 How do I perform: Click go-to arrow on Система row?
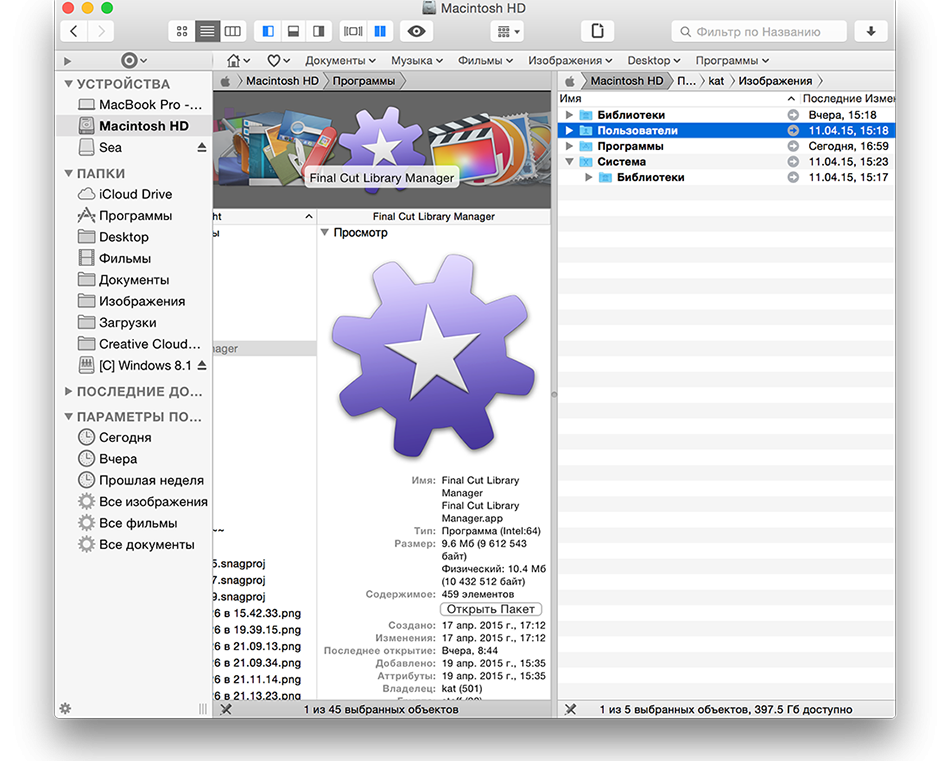click(793, 162)
